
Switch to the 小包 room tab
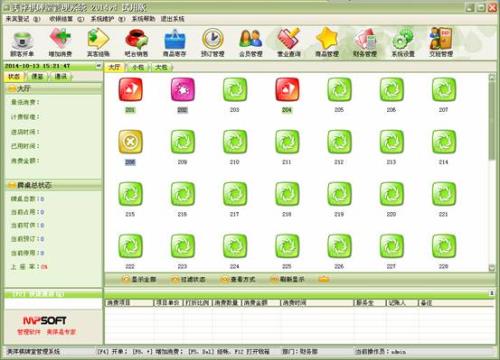(138, 67)
